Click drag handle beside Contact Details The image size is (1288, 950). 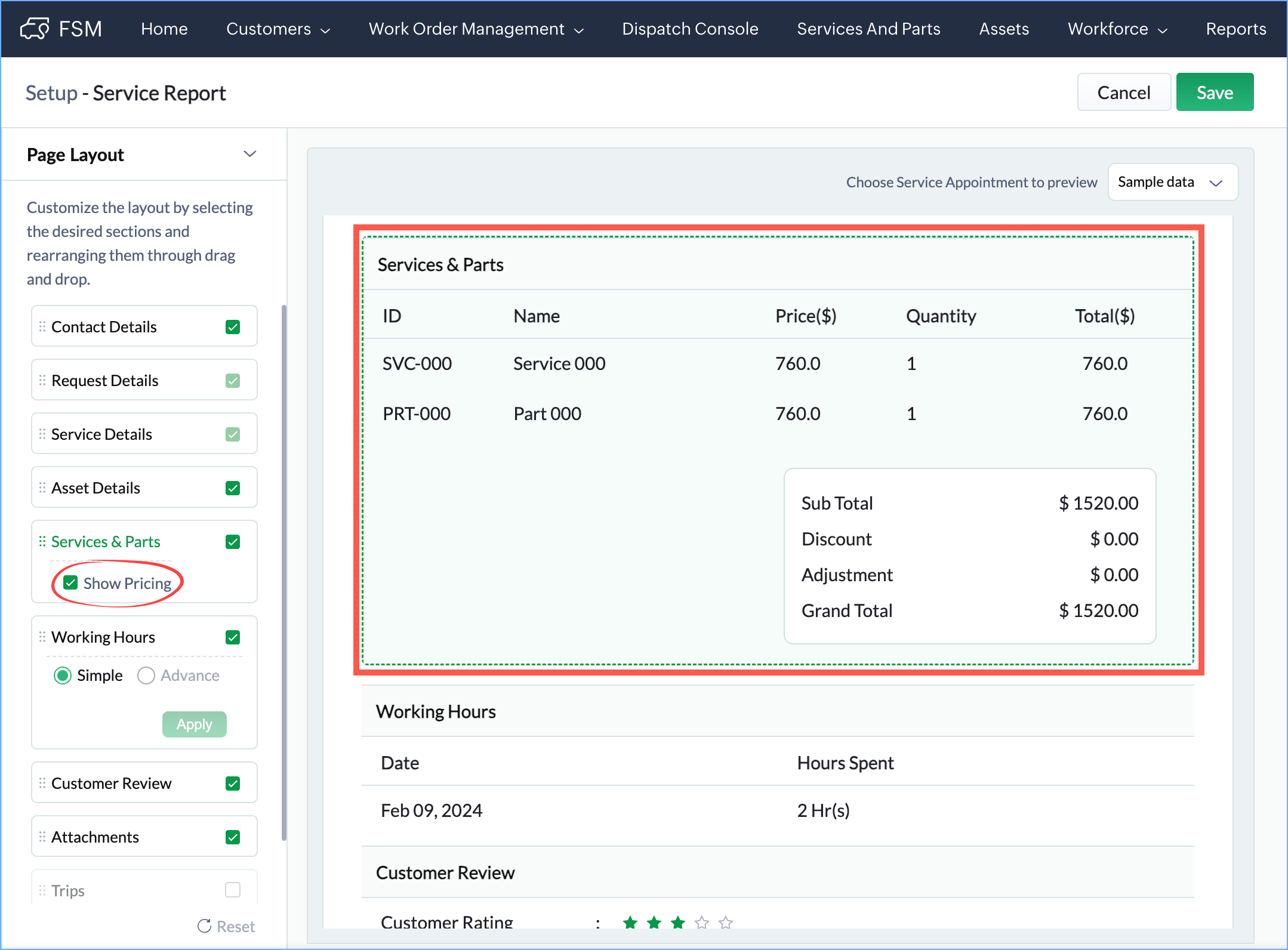click(42, 326)
